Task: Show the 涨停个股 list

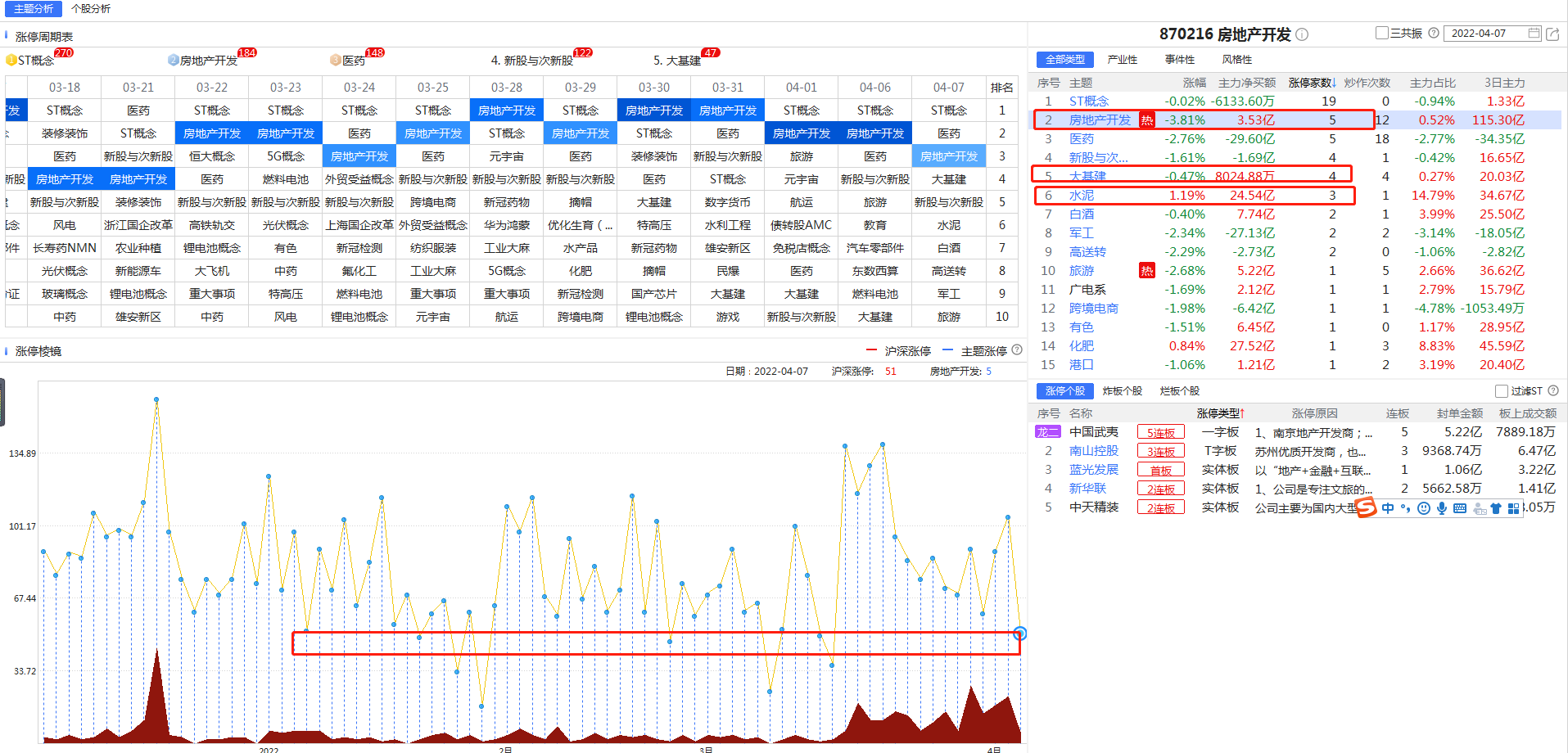Action: click(1065, 391)
